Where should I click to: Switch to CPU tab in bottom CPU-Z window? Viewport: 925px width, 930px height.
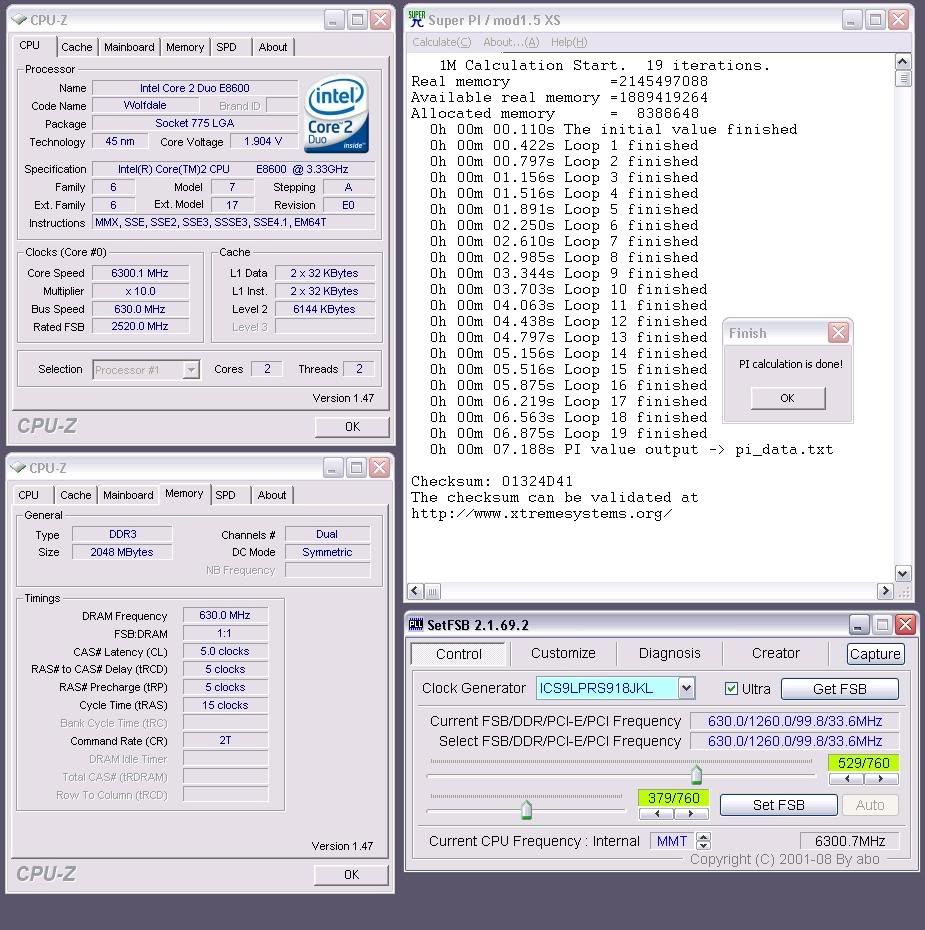pyautogui.click(x=28, y=495)
